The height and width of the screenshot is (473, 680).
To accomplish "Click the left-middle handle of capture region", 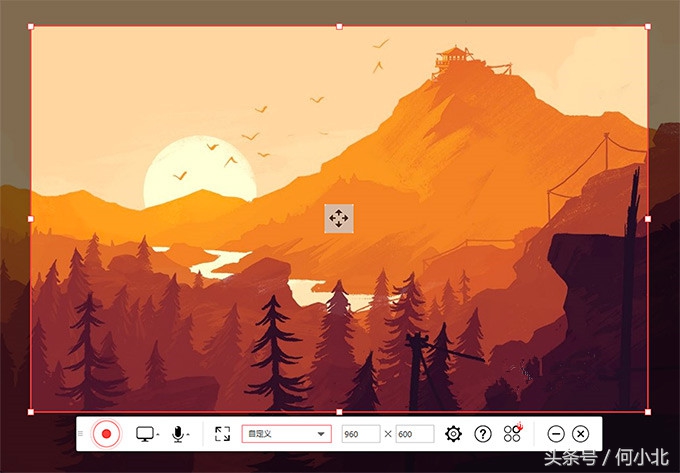I will (x=31, y=219).
